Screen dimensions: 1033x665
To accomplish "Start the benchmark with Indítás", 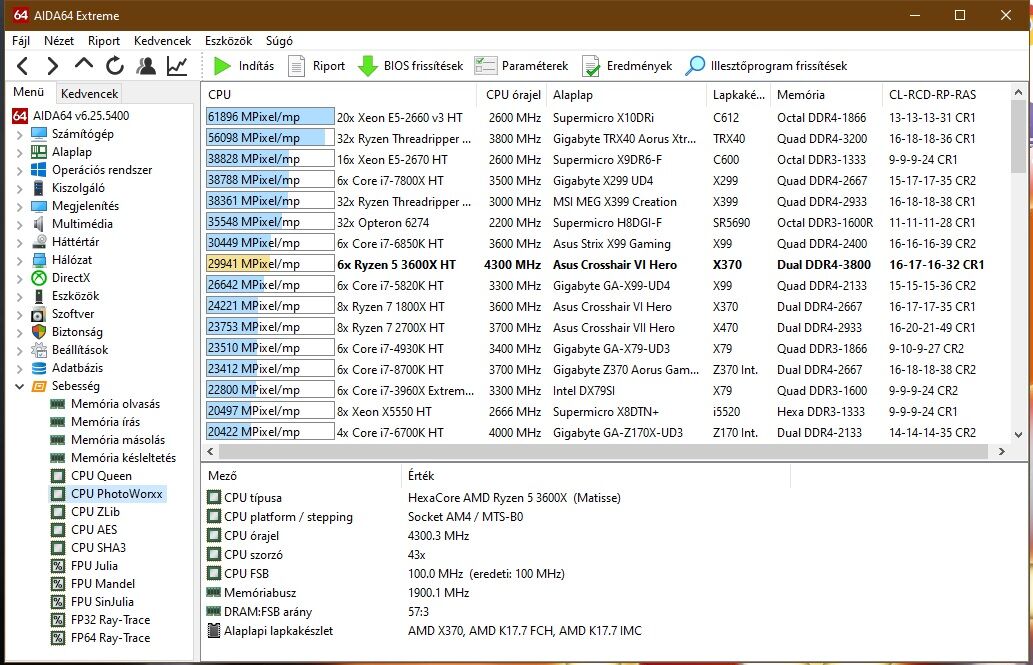I will [243, 66].
